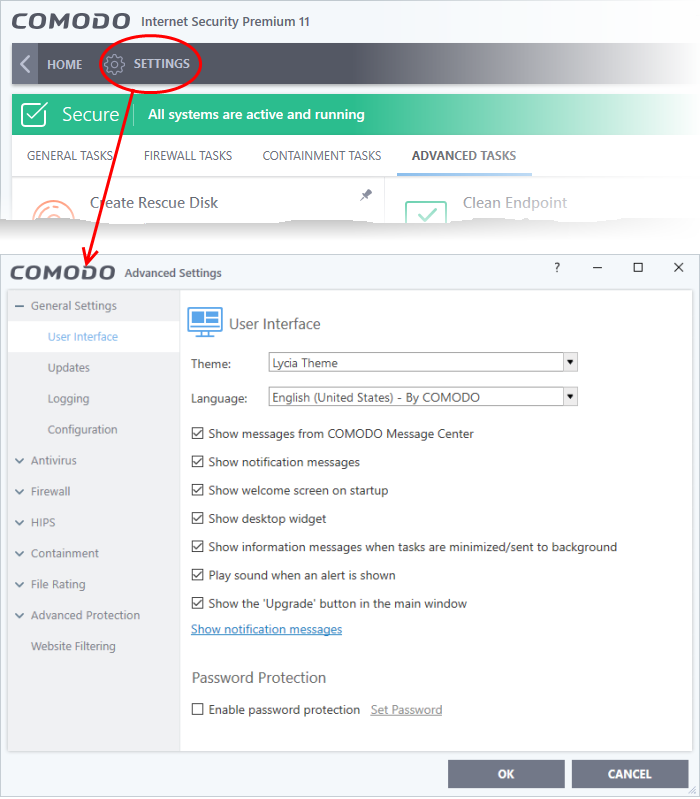Viewport: 700px width, 799px height.
Task: Click the Secure status checkmark icon
Action: coord(34,114)
